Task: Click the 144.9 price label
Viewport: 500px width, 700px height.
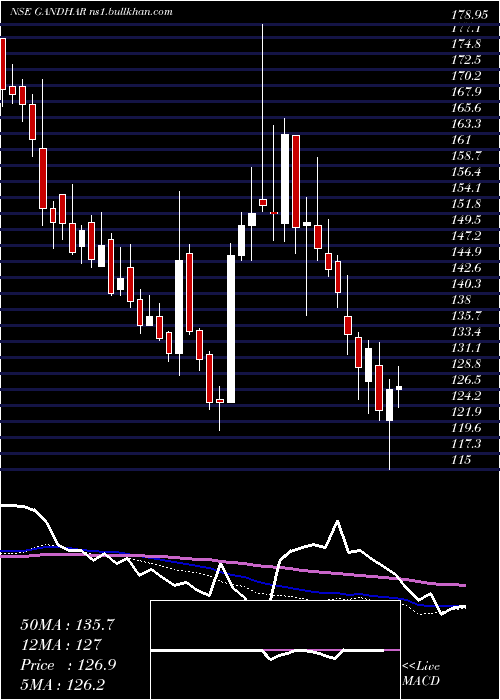Action: pyautogui.click(x=467, y=252)
